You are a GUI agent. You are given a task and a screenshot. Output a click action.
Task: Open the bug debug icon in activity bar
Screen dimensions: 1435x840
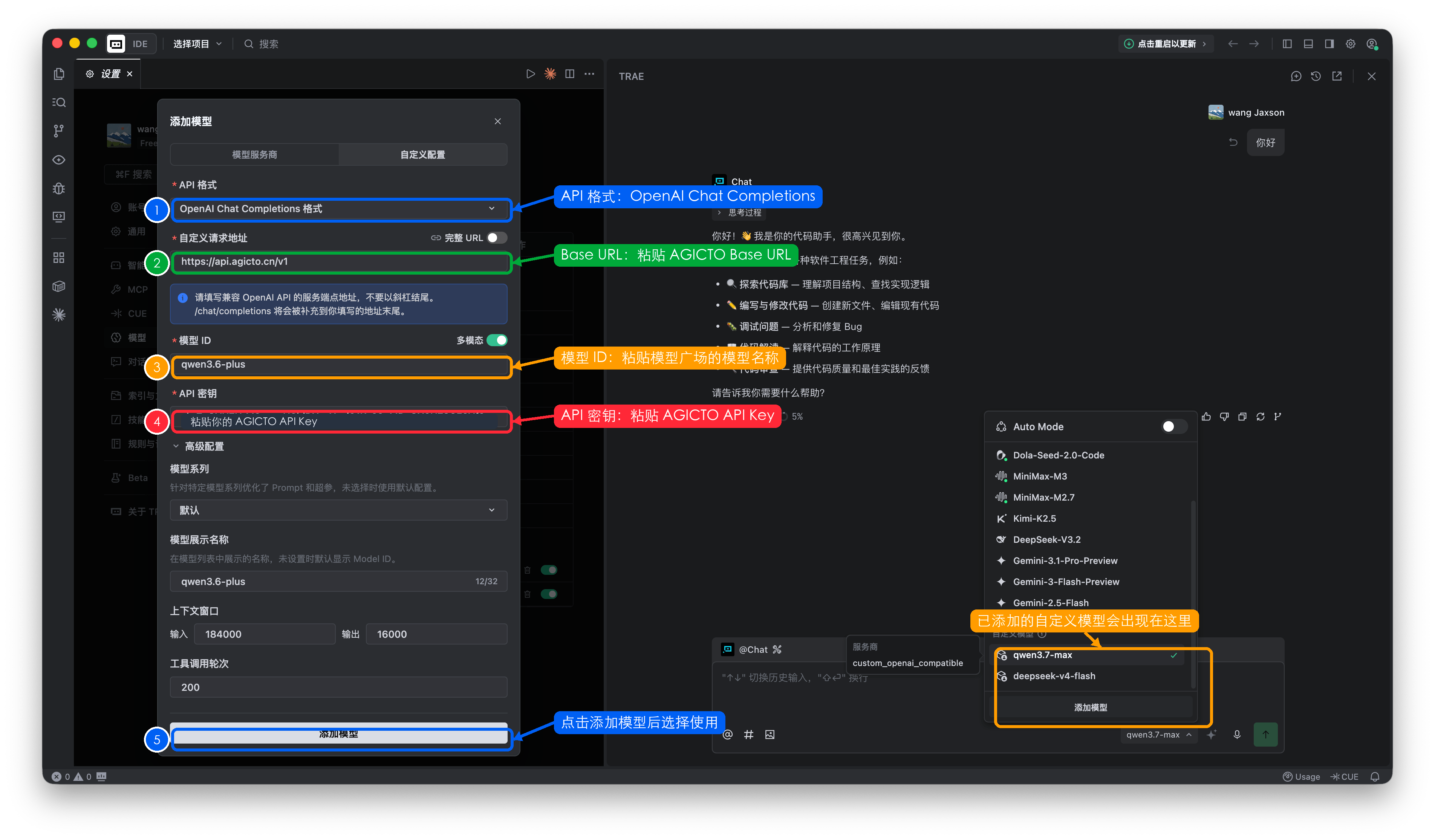pyautogui.click(x=59, y=188)
